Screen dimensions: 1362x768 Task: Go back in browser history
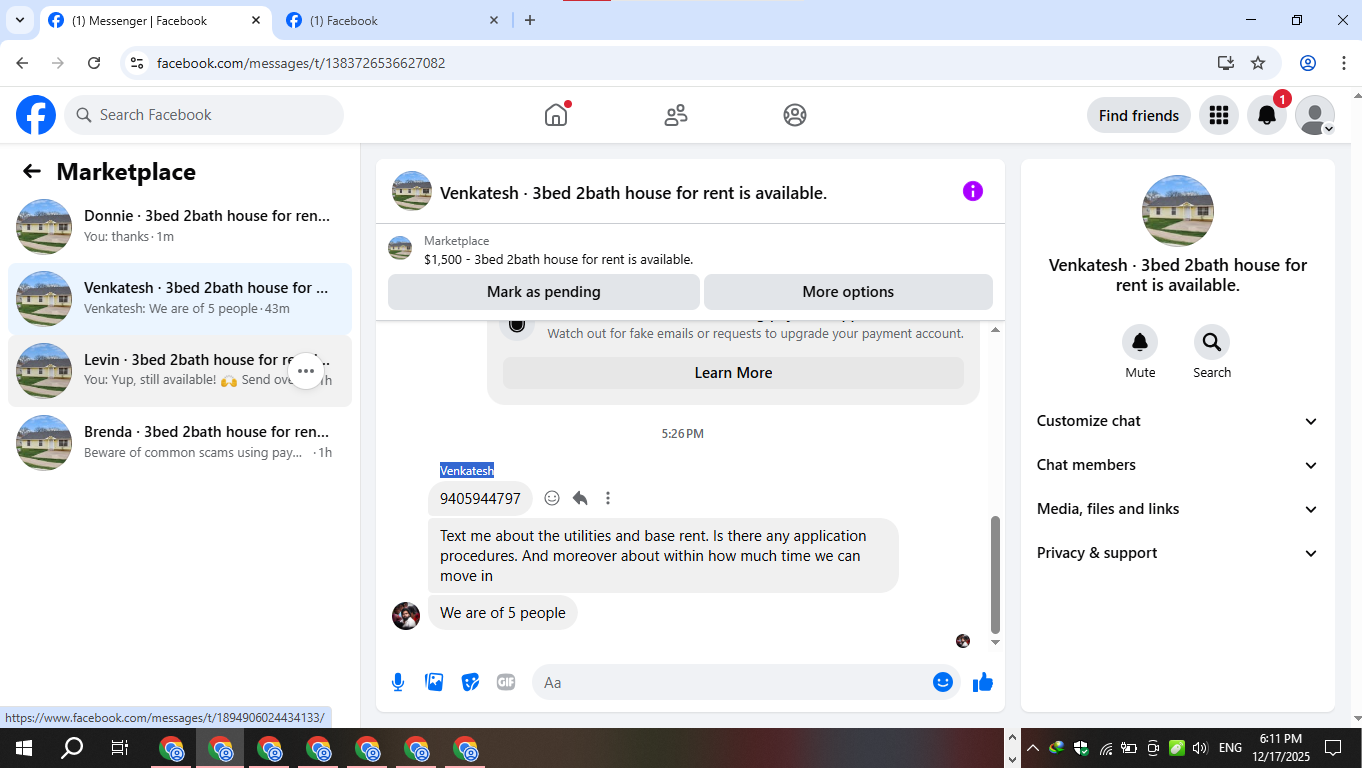tap(22, 63)
